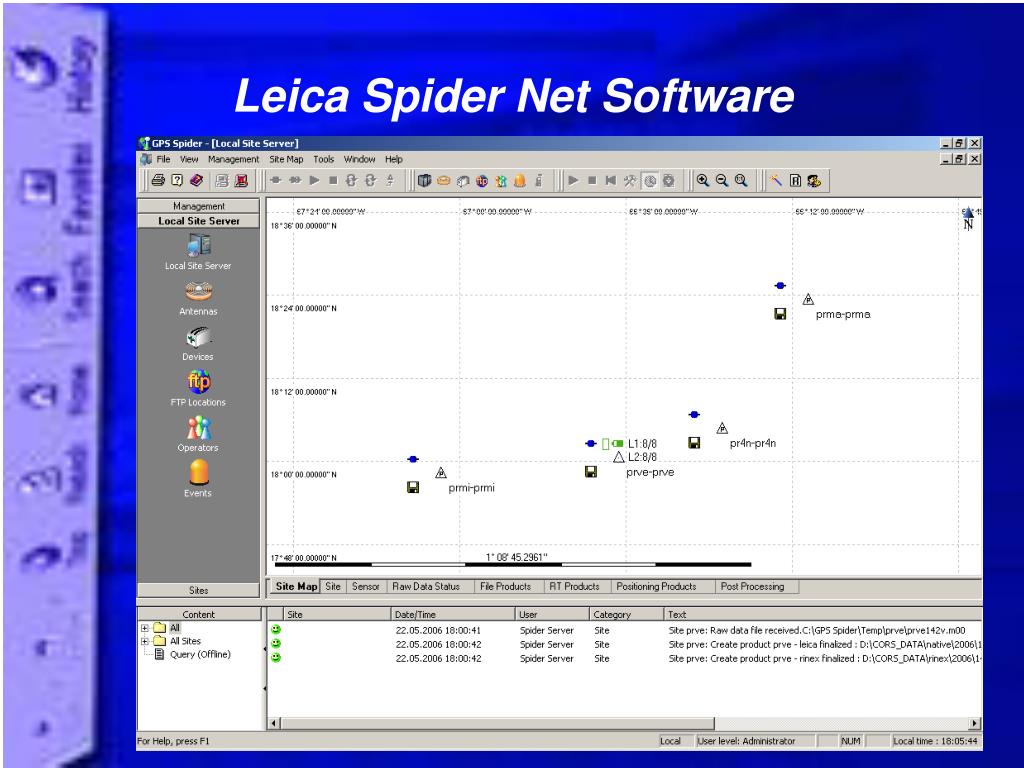Click the Zoom Out magnifier icon
Screen dimensions: 1024x768
pyautogui.click(x=722, y=180)
